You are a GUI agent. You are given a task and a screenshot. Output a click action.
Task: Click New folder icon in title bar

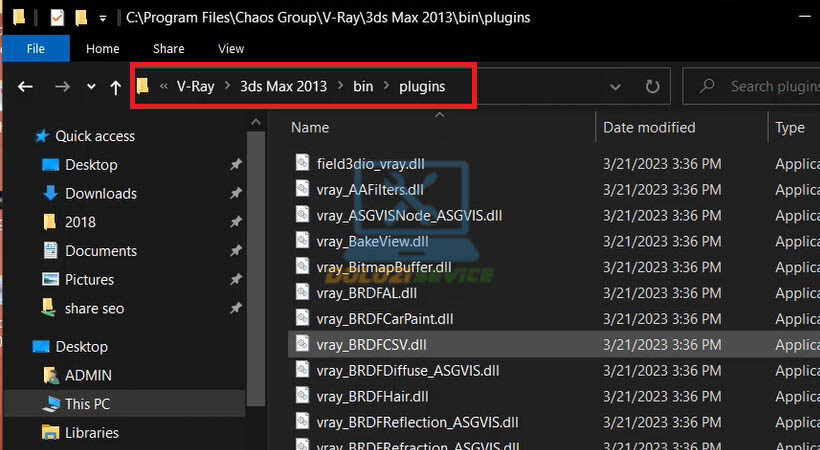coord(81,17)
